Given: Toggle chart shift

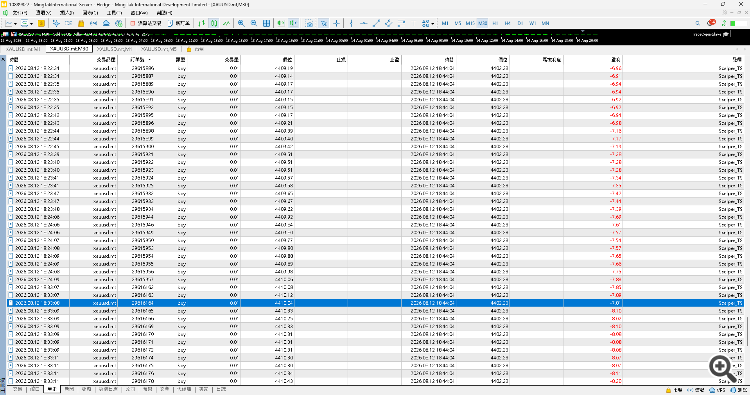Looking at the screenshot, I should (294, 23).
